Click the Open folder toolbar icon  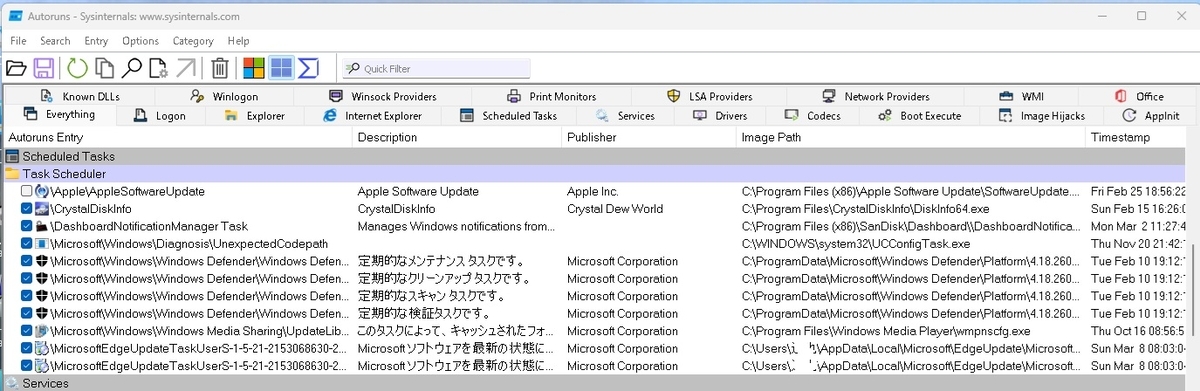coord(16,68)
